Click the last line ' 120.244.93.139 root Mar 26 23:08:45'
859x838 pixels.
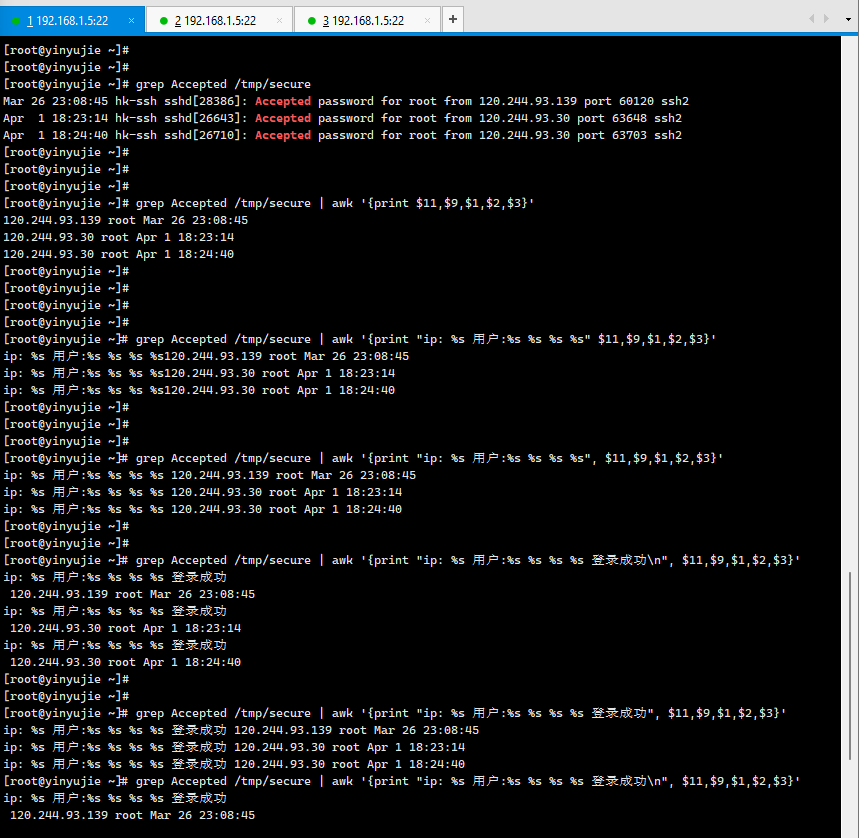point(132,814)
